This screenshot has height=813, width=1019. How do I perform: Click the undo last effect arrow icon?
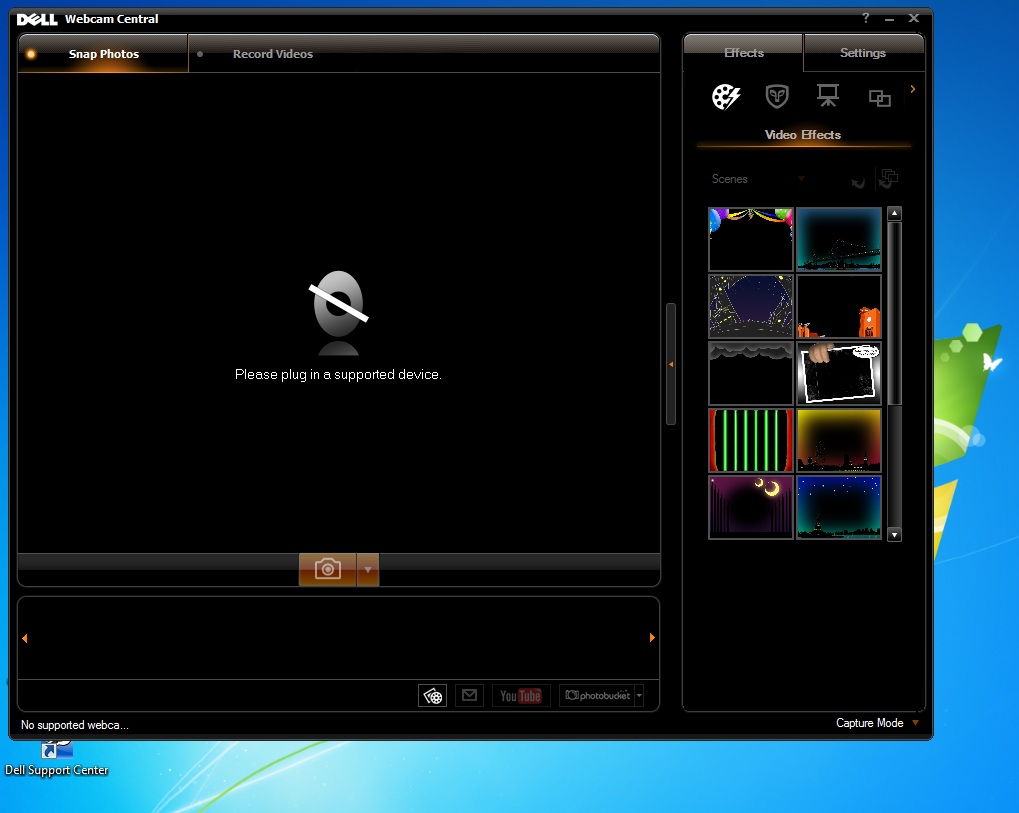pyautogui.click(x=858, y=182)
